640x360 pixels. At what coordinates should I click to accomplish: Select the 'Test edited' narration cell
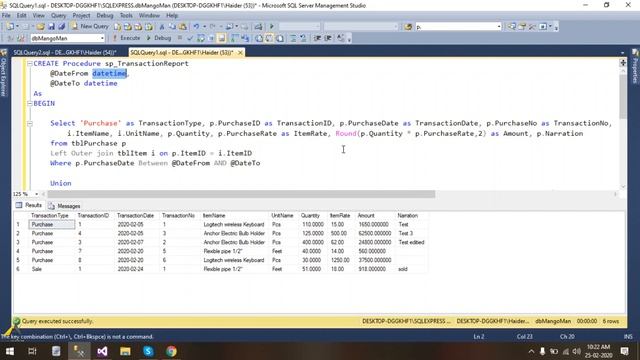411,242
